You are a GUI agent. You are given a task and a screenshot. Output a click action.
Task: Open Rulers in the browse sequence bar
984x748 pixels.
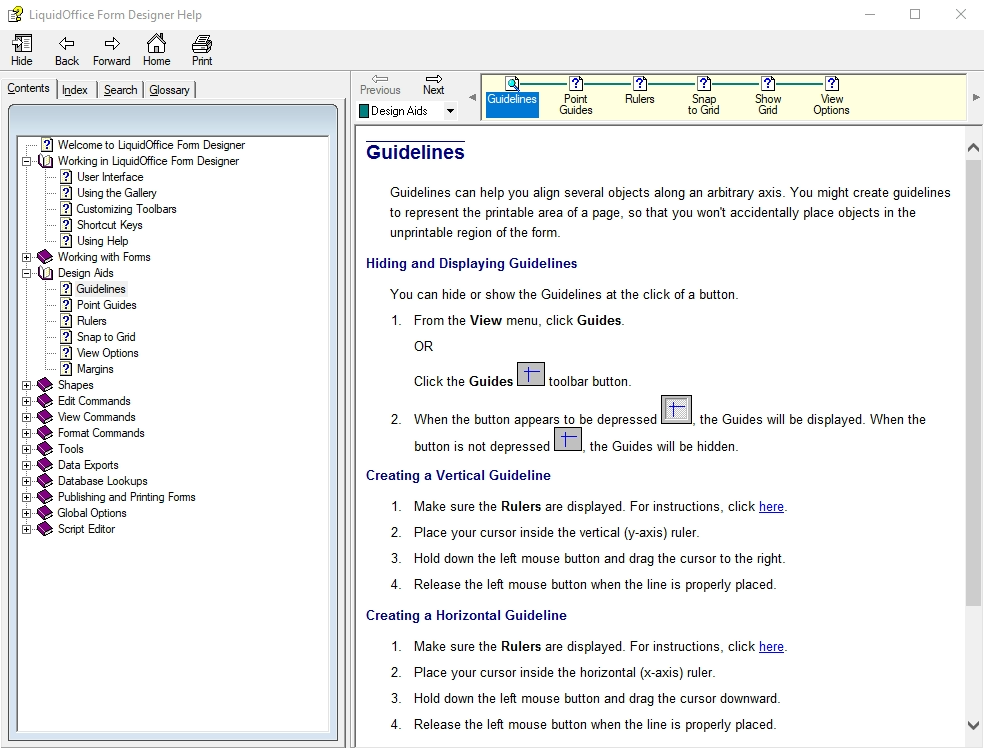(x=639, y=91)
